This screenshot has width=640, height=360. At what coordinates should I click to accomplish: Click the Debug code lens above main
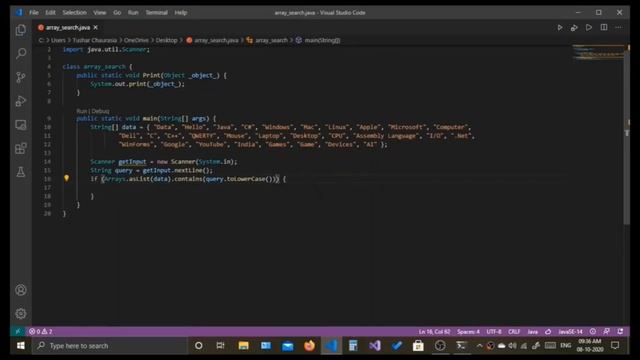click(100, 111)
